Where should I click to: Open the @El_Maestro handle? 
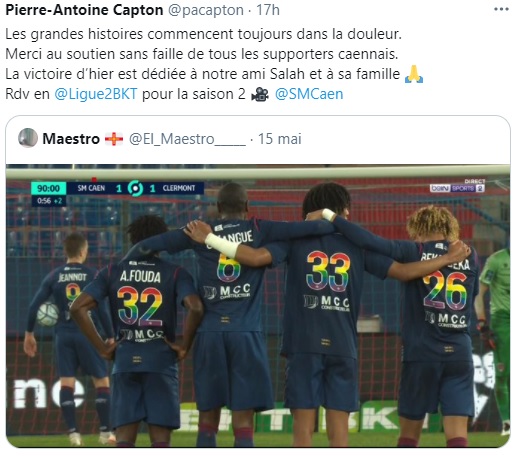pyautogui.click(x=187, y=139)
